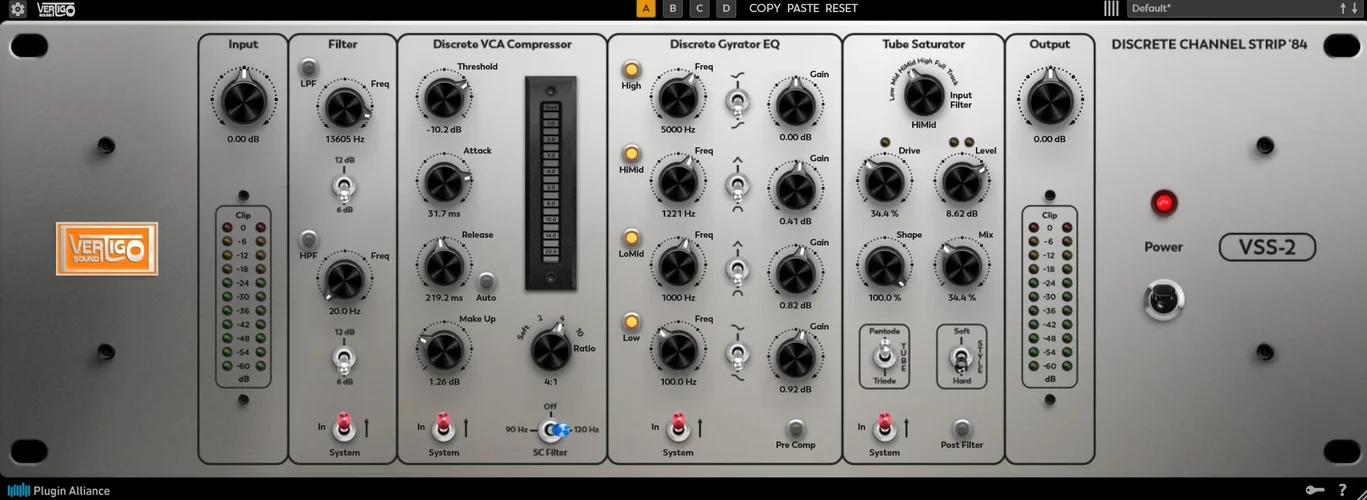Toggle the HiMid EQ band lamp
The image size is (1367, 500).
coord(631,153)
